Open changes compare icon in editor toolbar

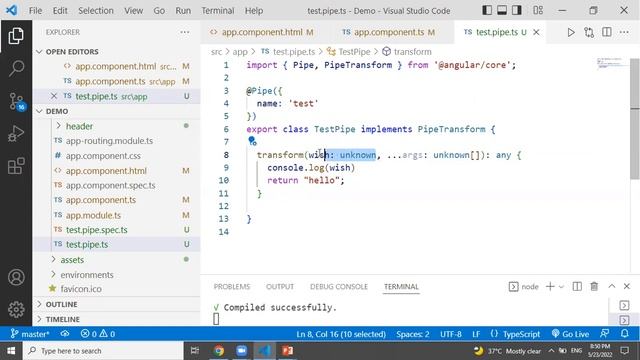pyautogui.click(x=589, y=32)
